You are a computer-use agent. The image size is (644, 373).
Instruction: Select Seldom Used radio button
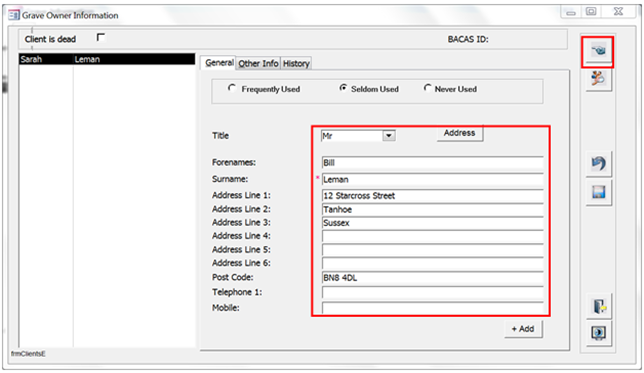point(343,88)
